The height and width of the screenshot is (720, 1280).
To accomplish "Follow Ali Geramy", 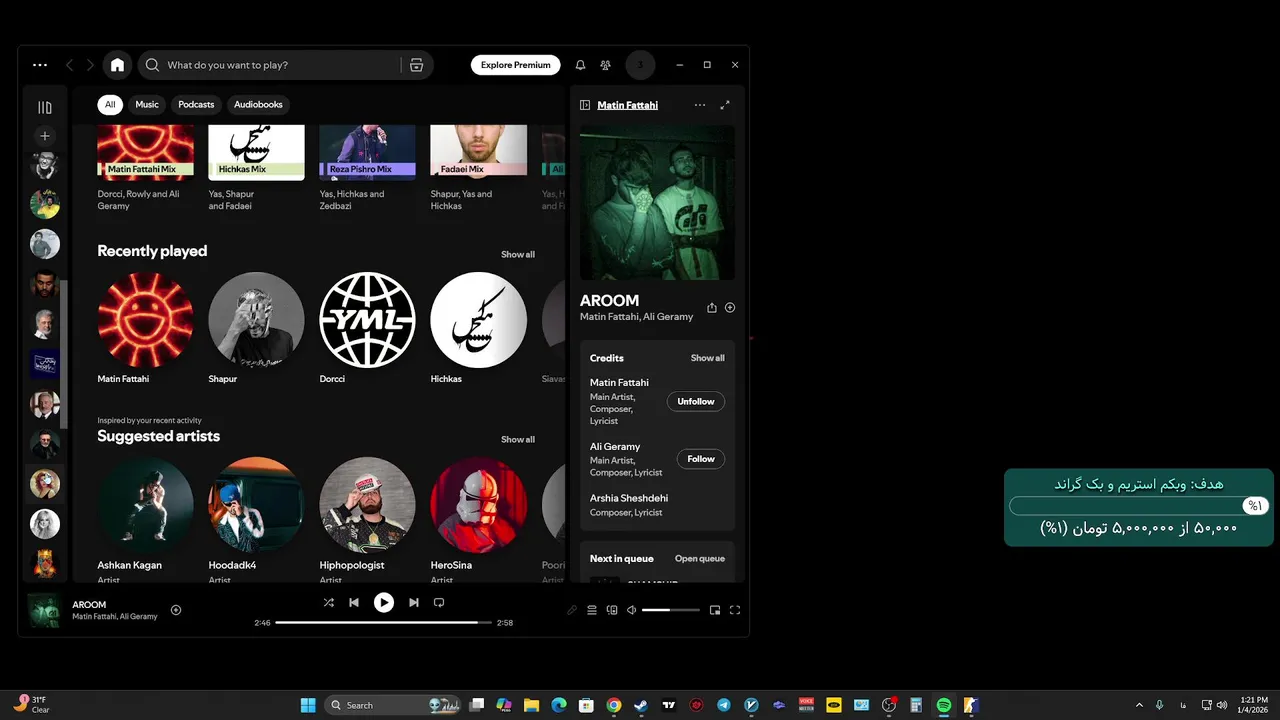I will [701, 459].
